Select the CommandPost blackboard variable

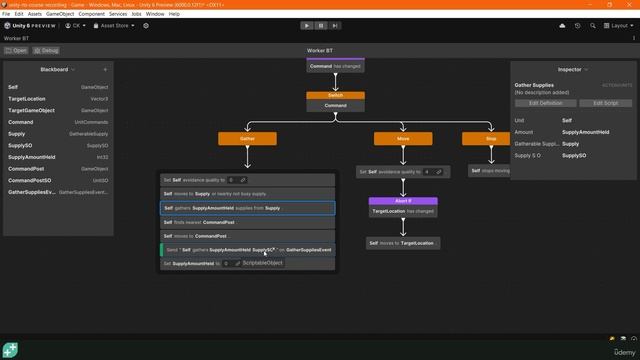(x=58, y=169)
